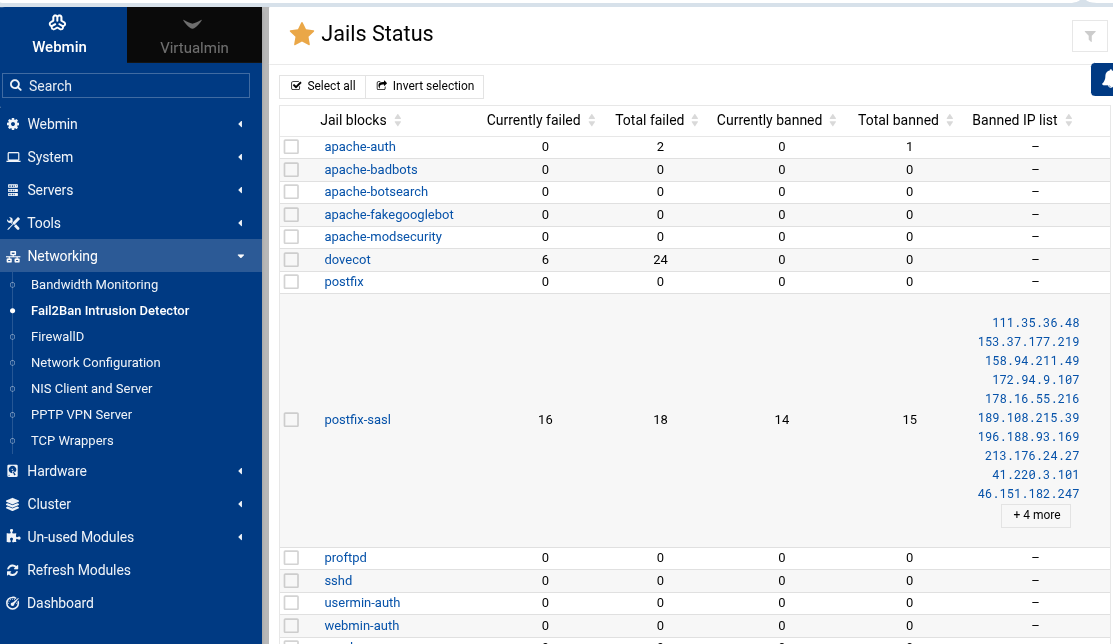Sort by the Total banned column
This screenshot has width=1113, height=644.
tap(898, 120)
